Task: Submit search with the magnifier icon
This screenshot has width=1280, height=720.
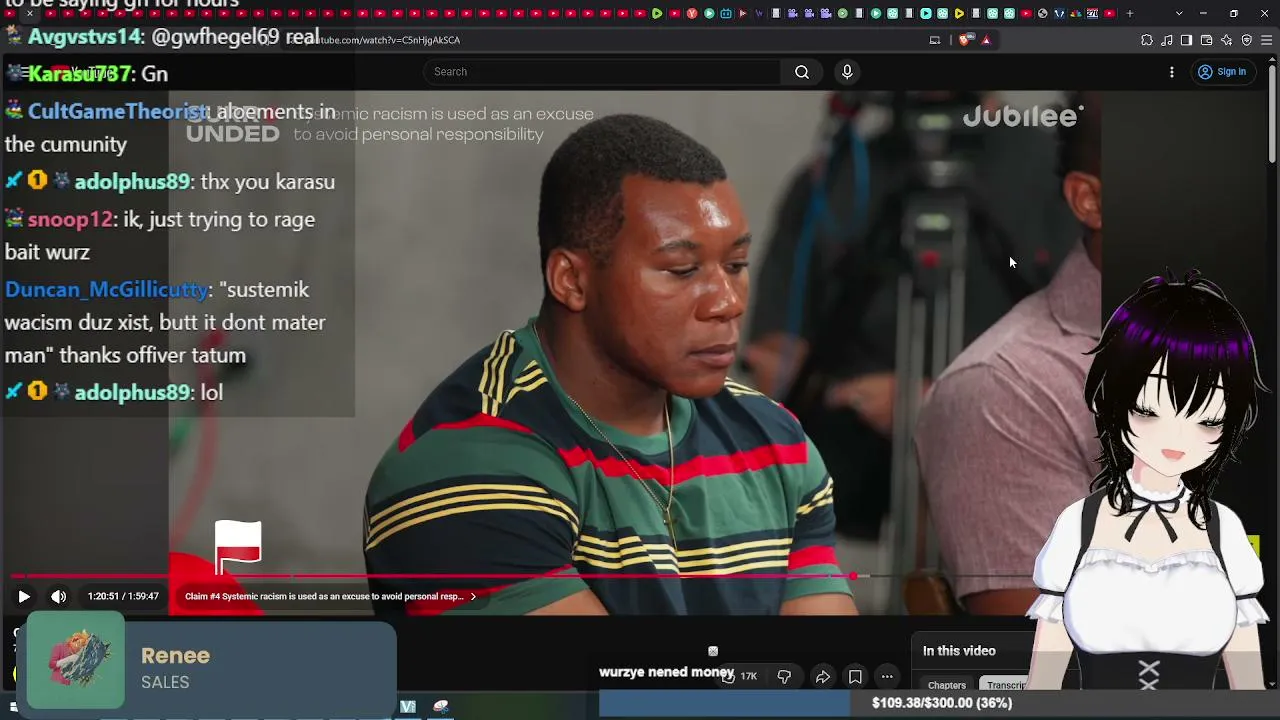Action: pyautogui.click(x=802, y=72)
